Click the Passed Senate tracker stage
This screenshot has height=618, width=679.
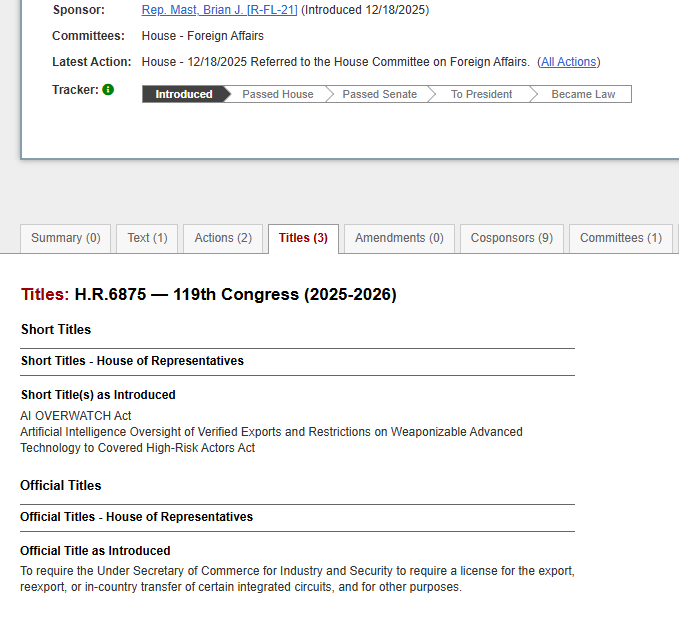[x=380, y=94]
